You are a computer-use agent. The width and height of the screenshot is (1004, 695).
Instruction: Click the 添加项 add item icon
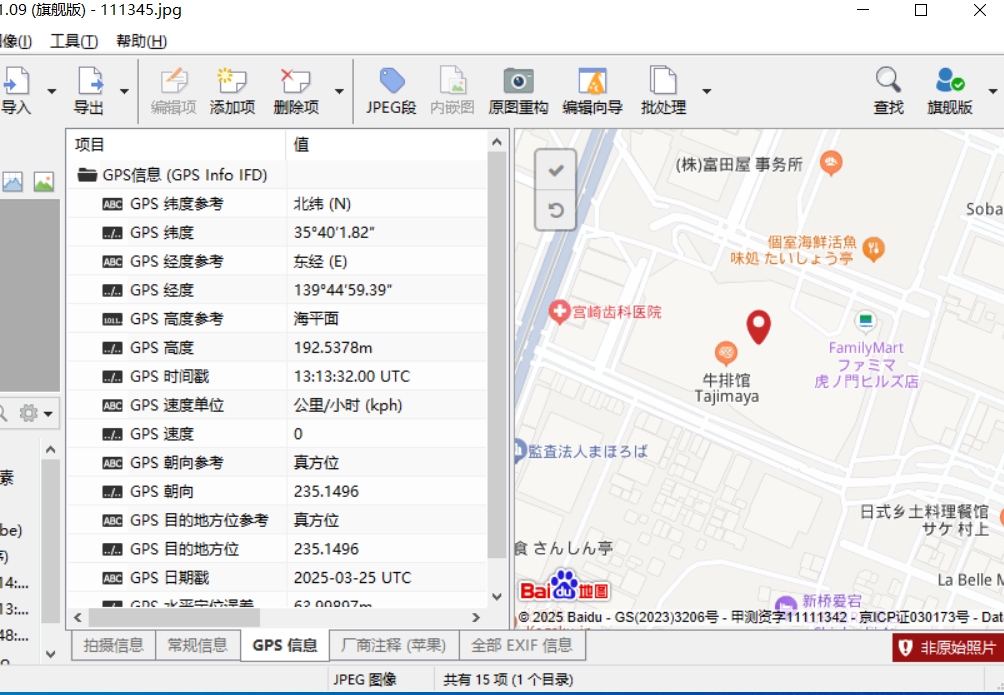232,82
